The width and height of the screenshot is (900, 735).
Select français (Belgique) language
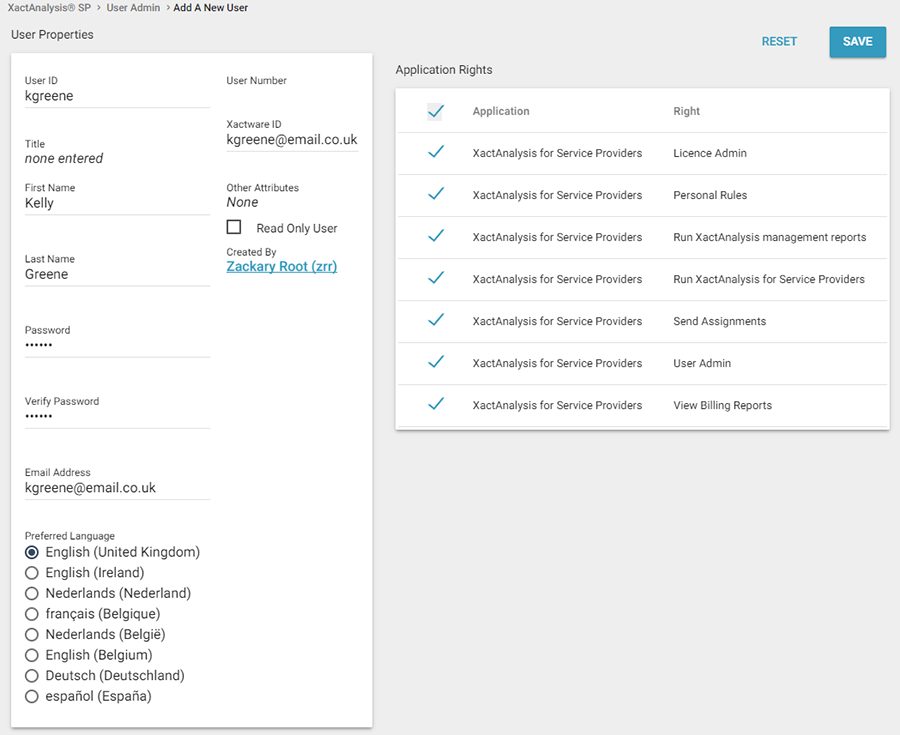(32, 614)
